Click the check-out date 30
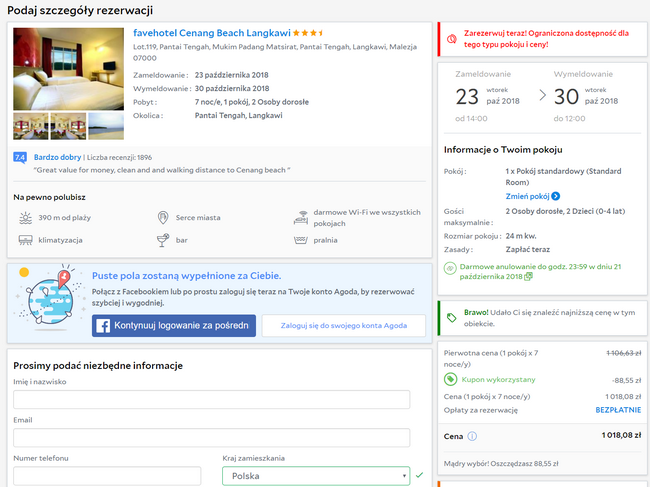 [x=566, y=97]
